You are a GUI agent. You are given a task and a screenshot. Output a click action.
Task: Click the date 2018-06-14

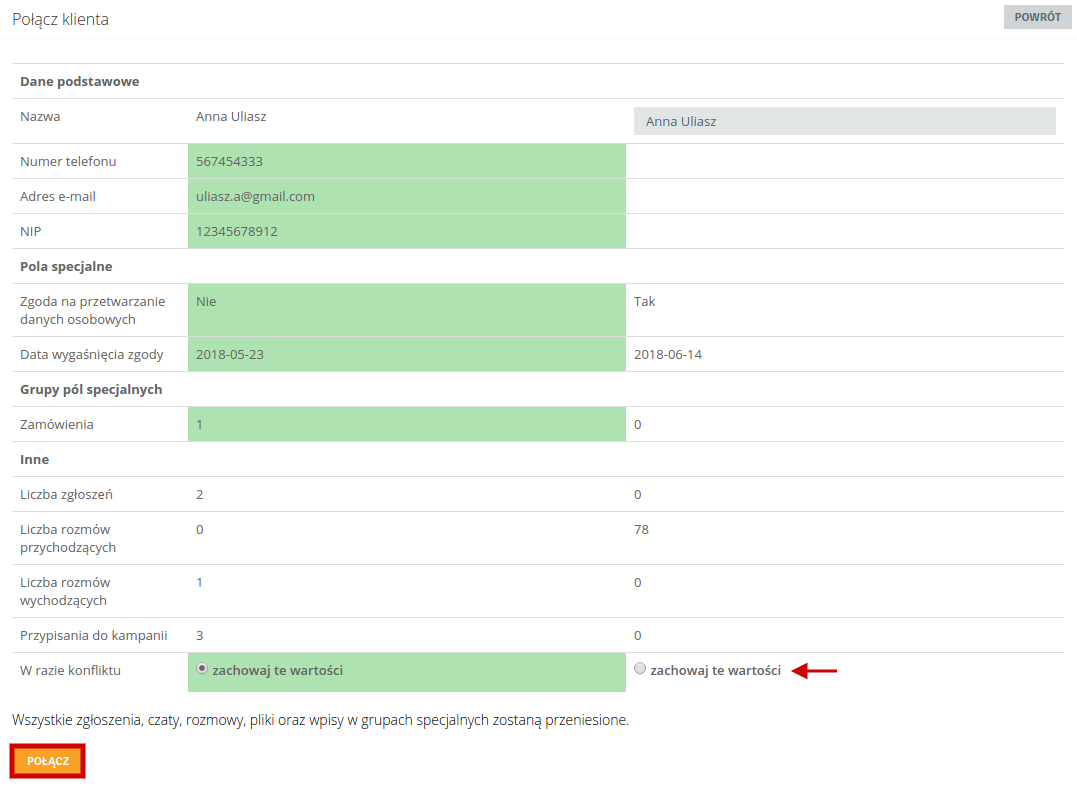(x=668, y=354)
